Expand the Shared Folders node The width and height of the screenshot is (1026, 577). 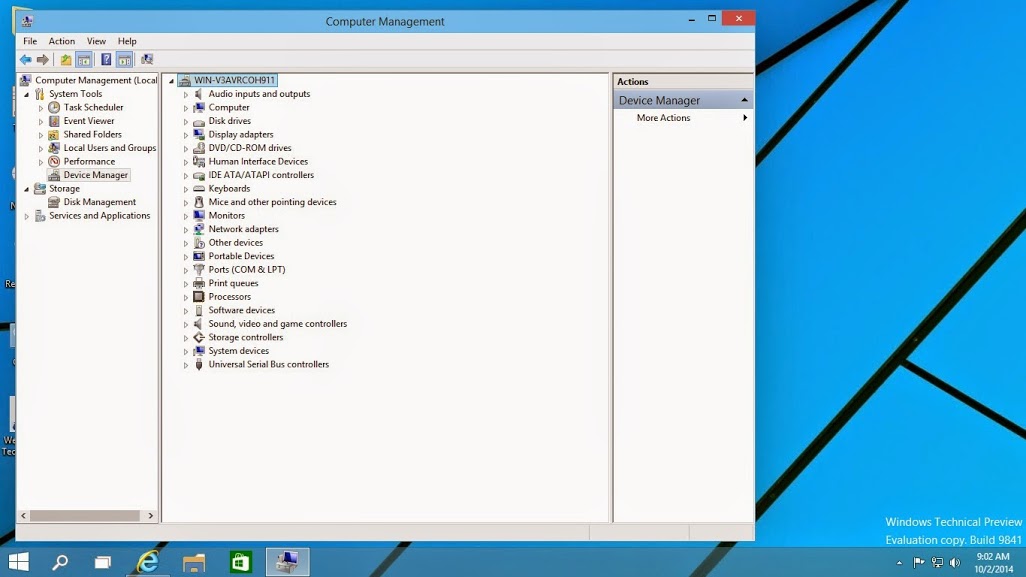click(41, 135)
